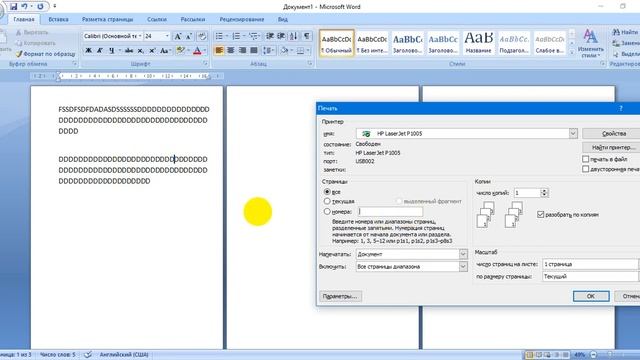Show paragraph marks with the ¶ icon

(307, 36)
